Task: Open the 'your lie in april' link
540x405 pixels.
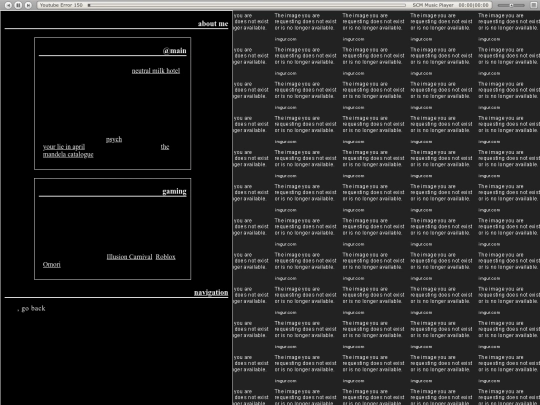Action: click(x=64, y=147)
